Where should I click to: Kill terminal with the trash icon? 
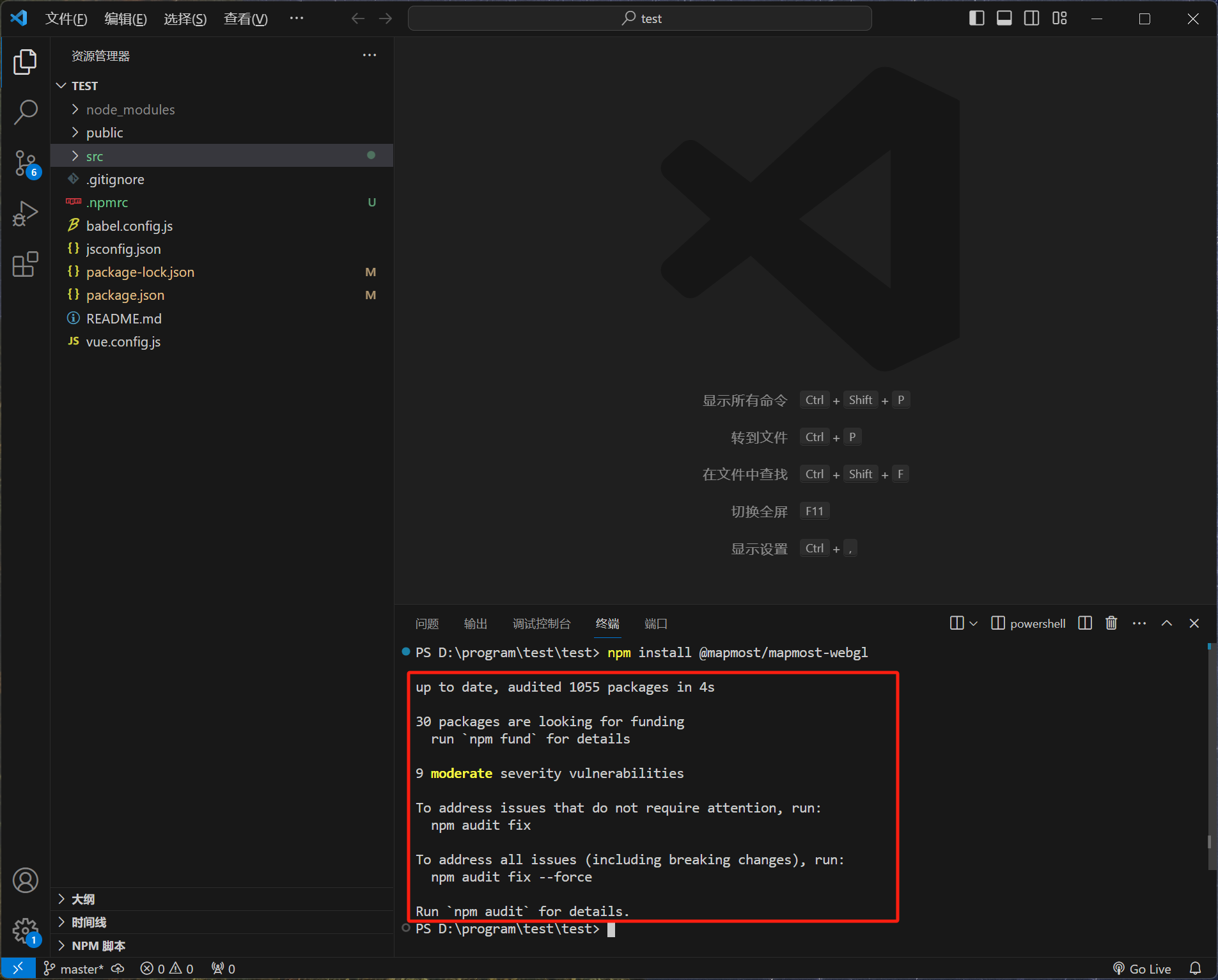(1111, 623)
